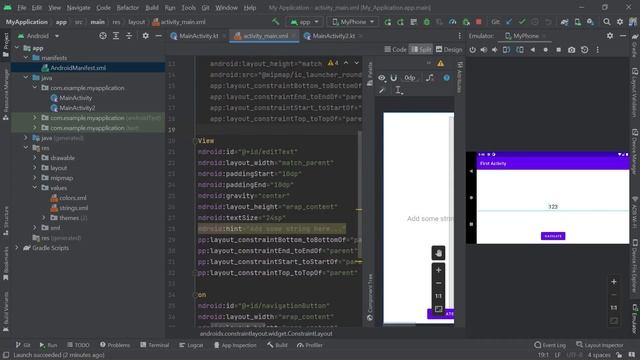This screenshot has width=640, height=360.
Task: Open strings.xml in project tree
Action: [x=73, y=208]
